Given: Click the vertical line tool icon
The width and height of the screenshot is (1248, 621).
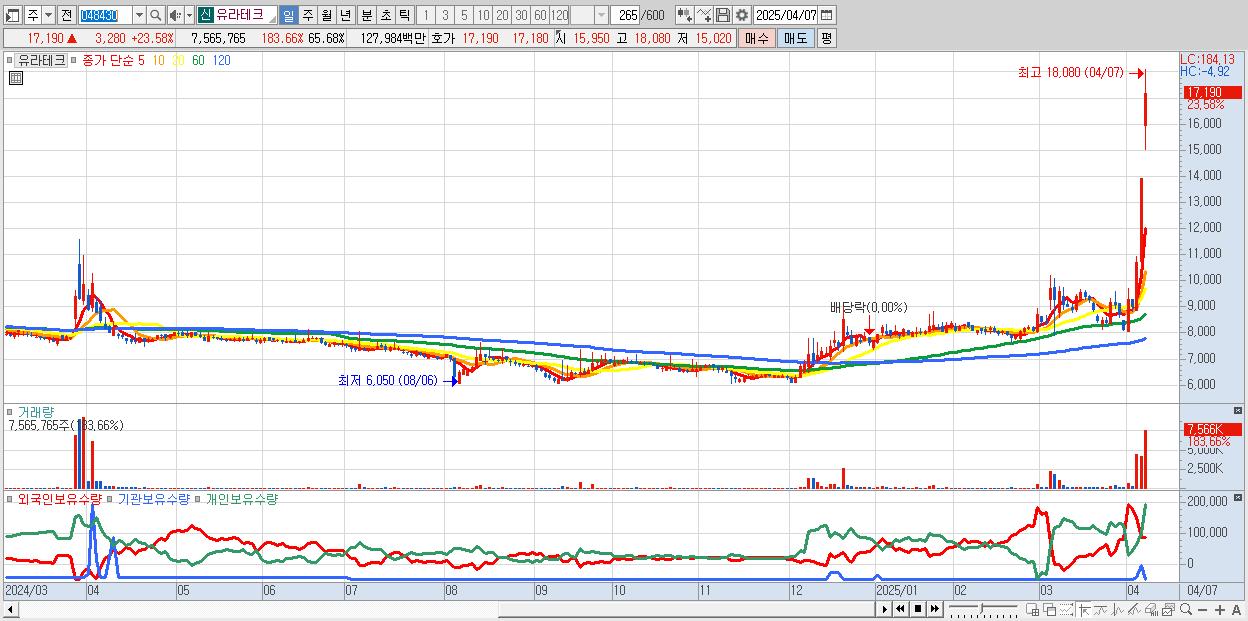Looking at the screenshot, I should click(1118, 609).
